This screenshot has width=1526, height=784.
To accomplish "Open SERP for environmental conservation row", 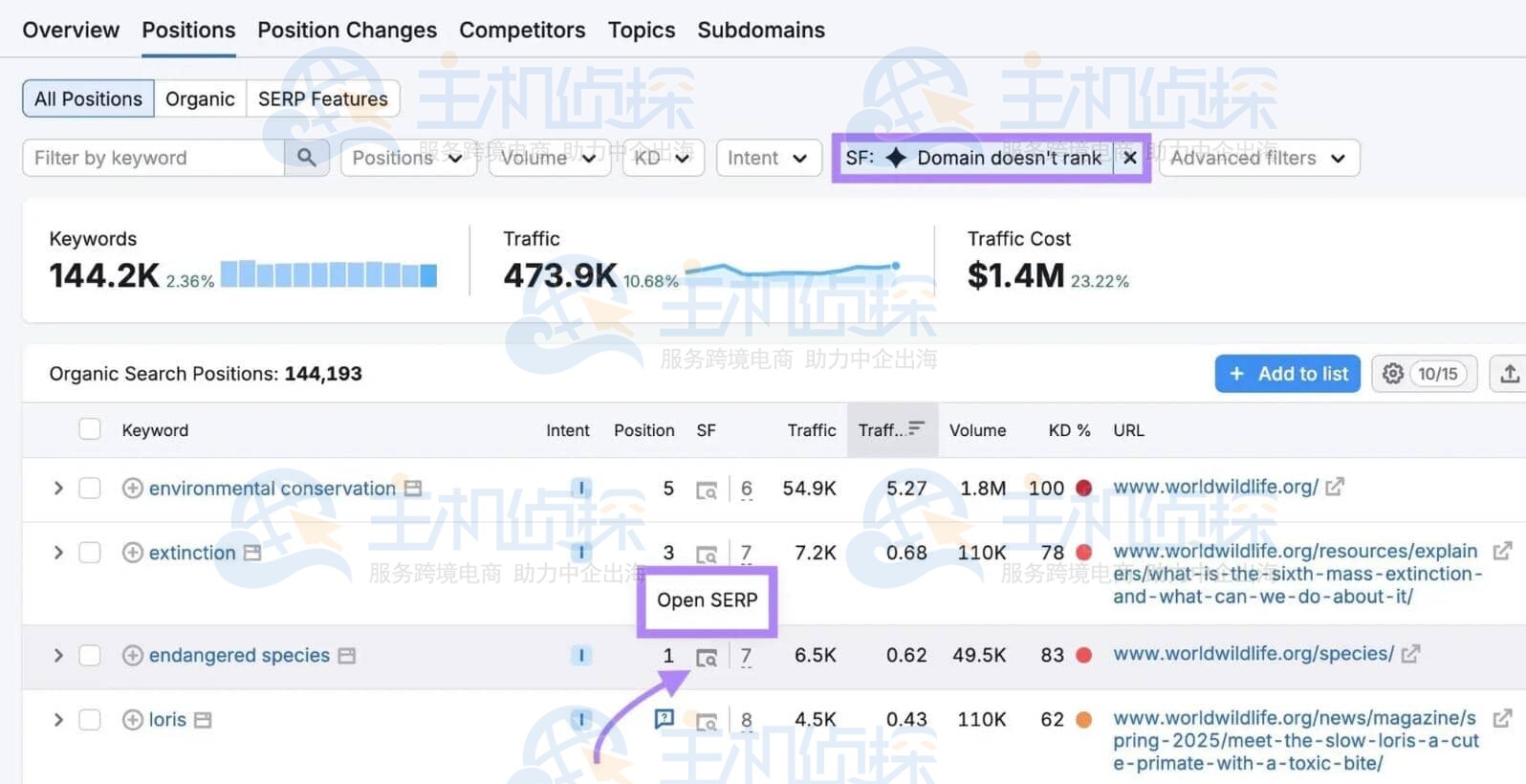I will (x=707, y=490).
